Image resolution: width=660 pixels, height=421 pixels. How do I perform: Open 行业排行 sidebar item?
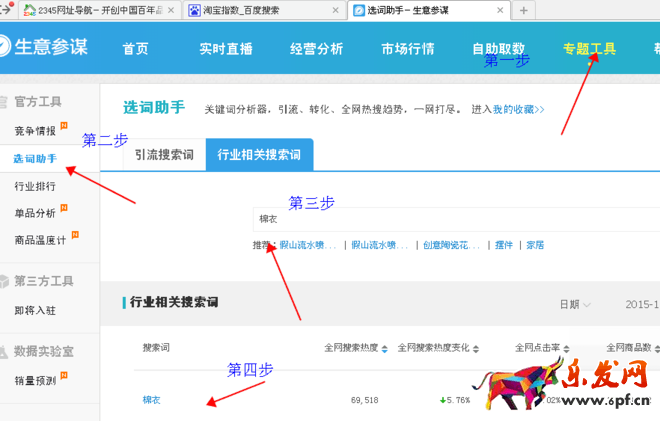click(35, 186)
